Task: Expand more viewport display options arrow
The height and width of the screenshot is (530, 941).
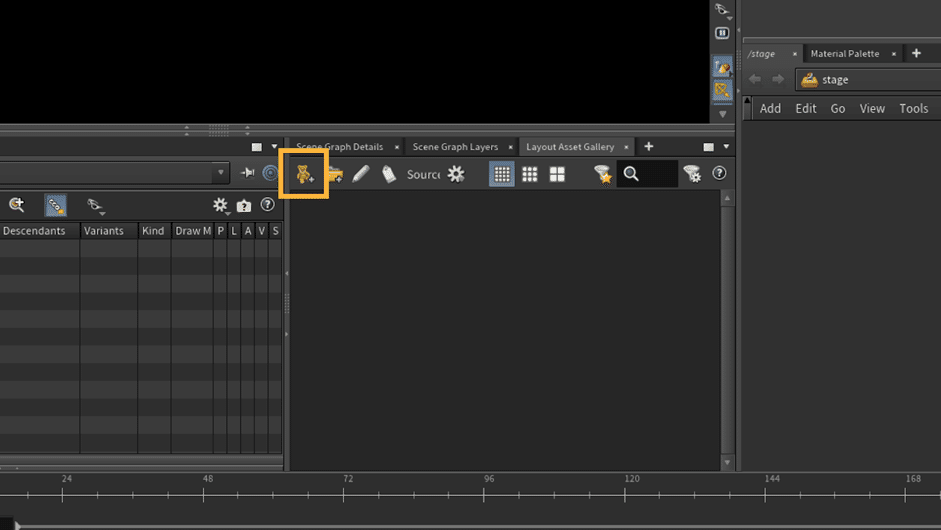Action: [723, 114]
